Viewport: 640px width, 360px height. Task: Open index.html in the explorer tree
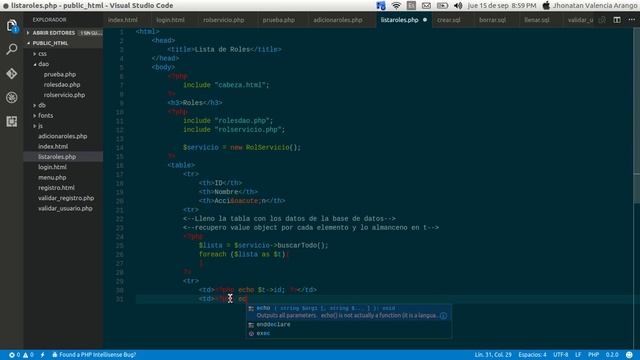(x=53, y=146)
